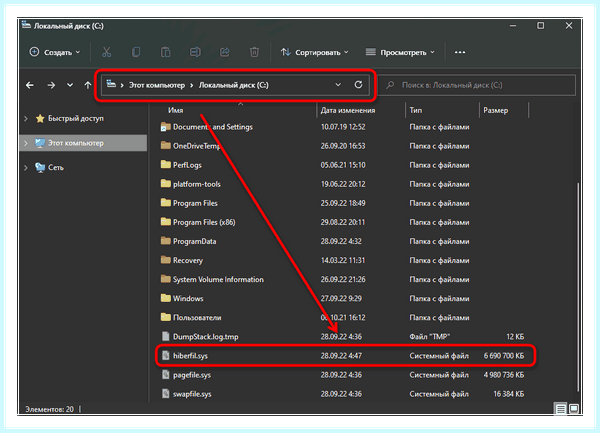Select the Пользователи folder name
600x433 pixels.
tap(197, 317)
